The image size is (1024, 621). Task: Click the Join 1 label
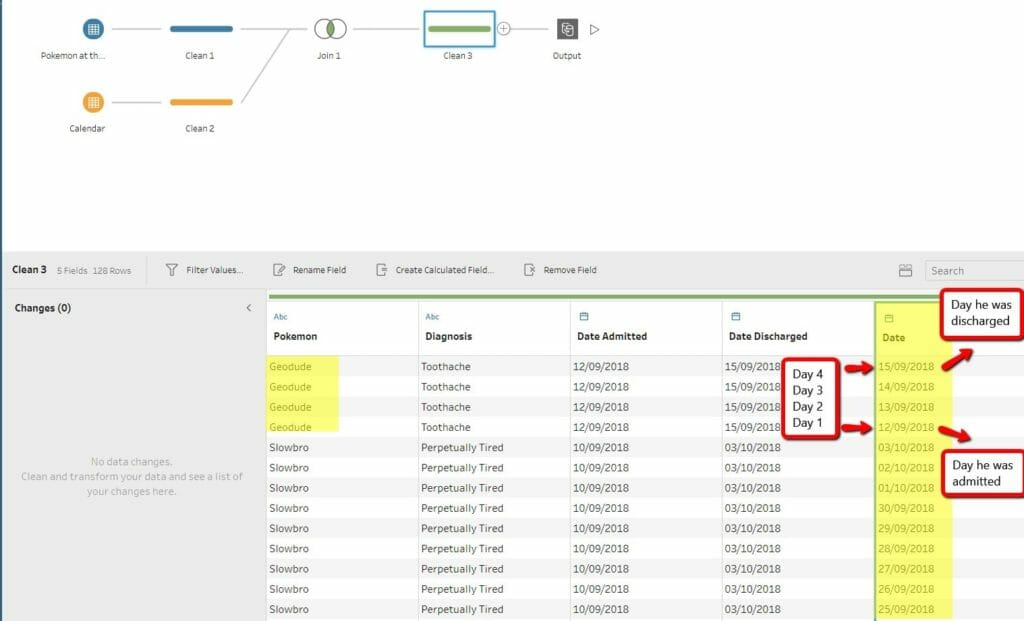[329, 56]
